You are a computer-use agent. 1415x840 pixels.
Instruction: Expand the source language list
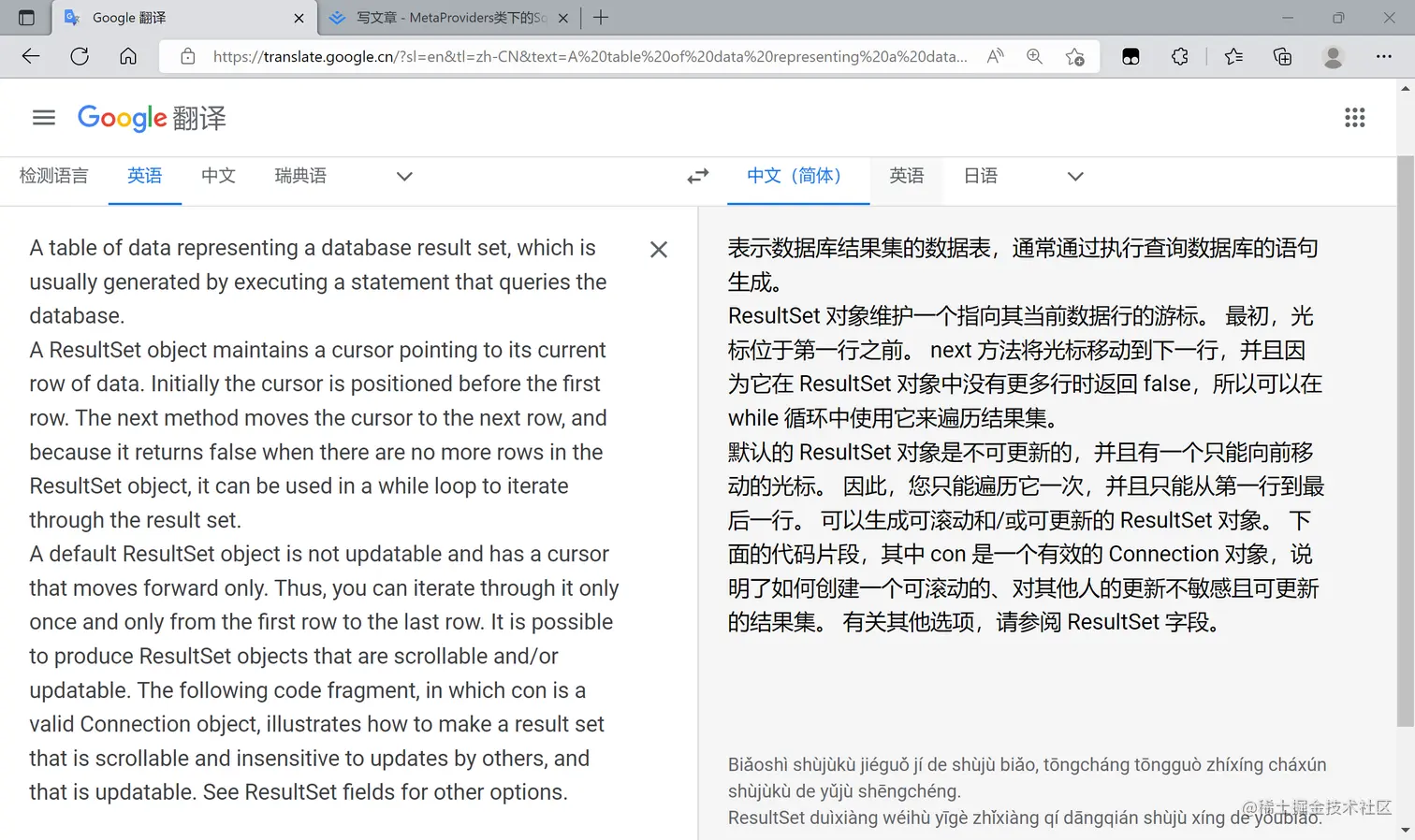click(x=404, y=176)
